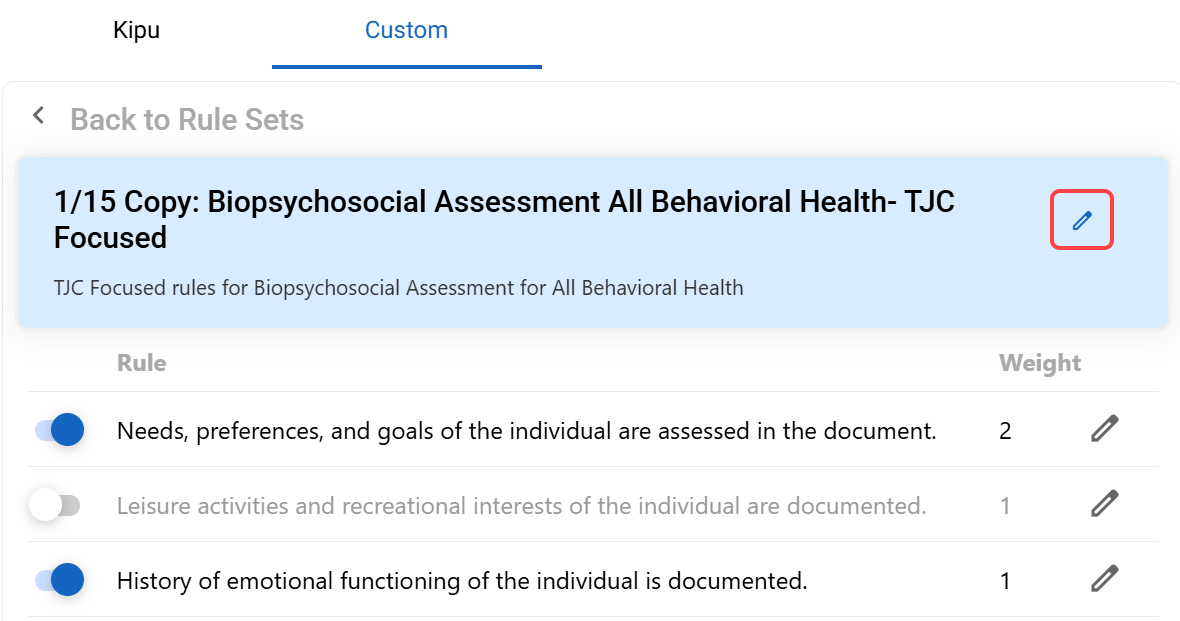Edit the Needs, preferences, and goals rule
The image size is (1180, 621).
[x=1103, y=430]
